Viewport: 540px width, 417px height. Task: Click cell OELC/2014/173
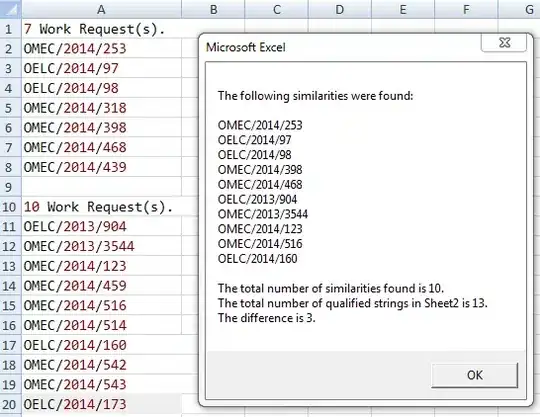point(101,404)
